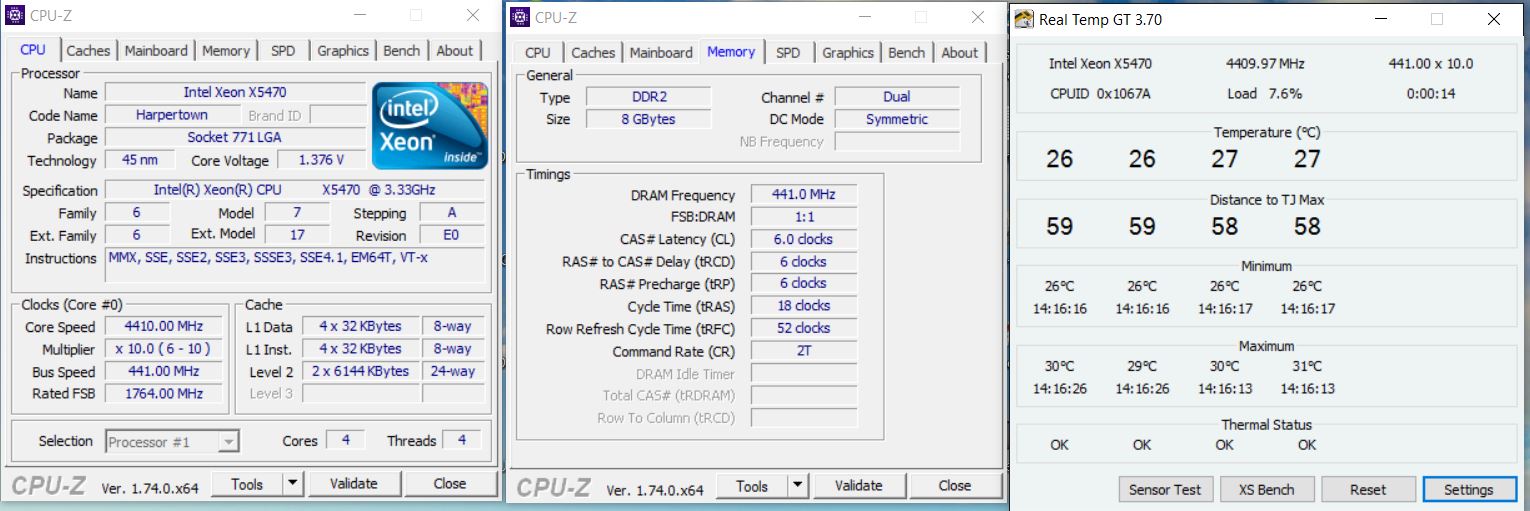This screenshot has height=511, width=1530.
Task: Click the FSB:DRAM value 1:1
Action: 804,216
